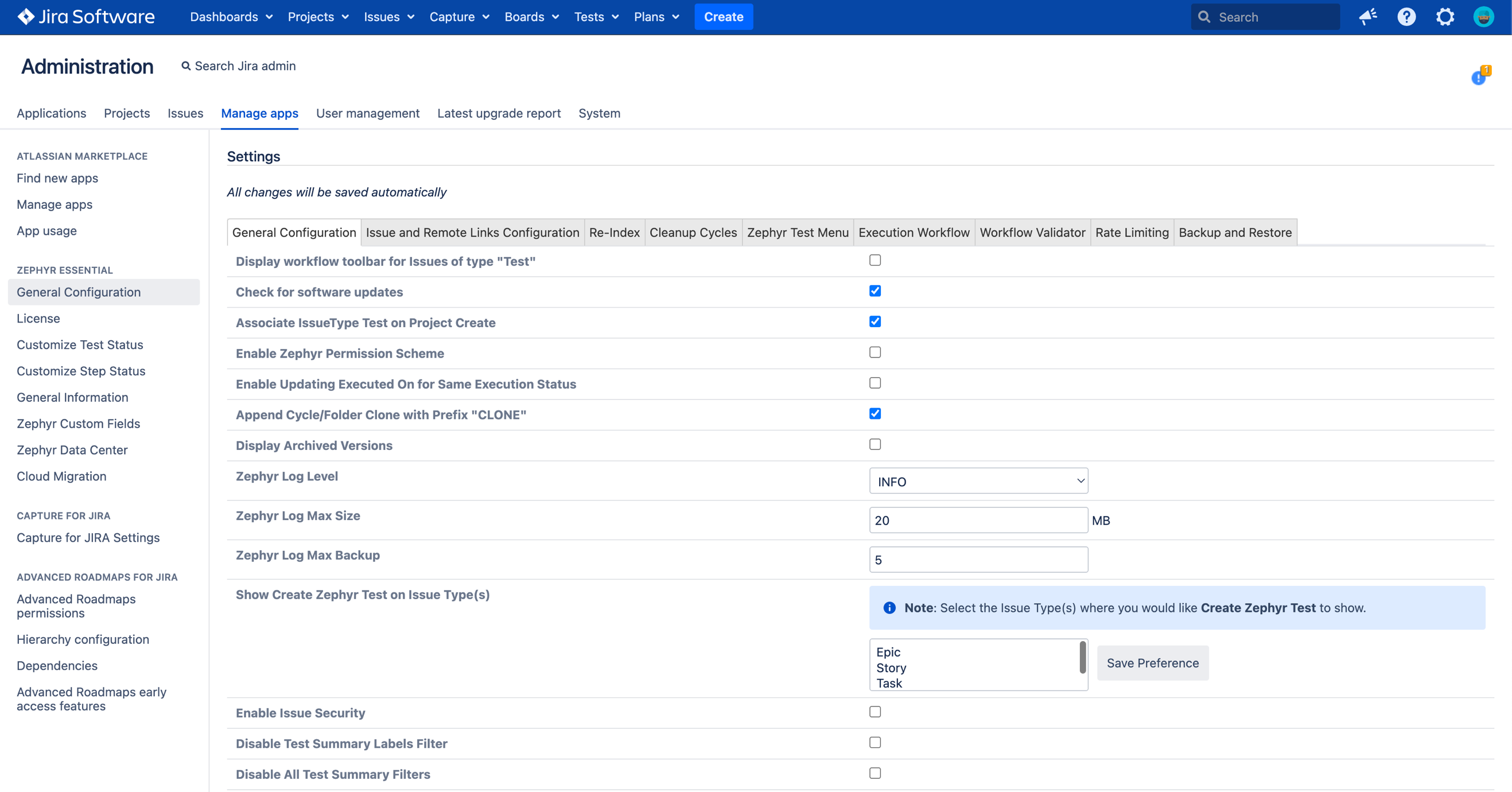The height and width of the screenshot is (792, 1512).
Task: Open the global search field
Action: [x=1265, y=17]
